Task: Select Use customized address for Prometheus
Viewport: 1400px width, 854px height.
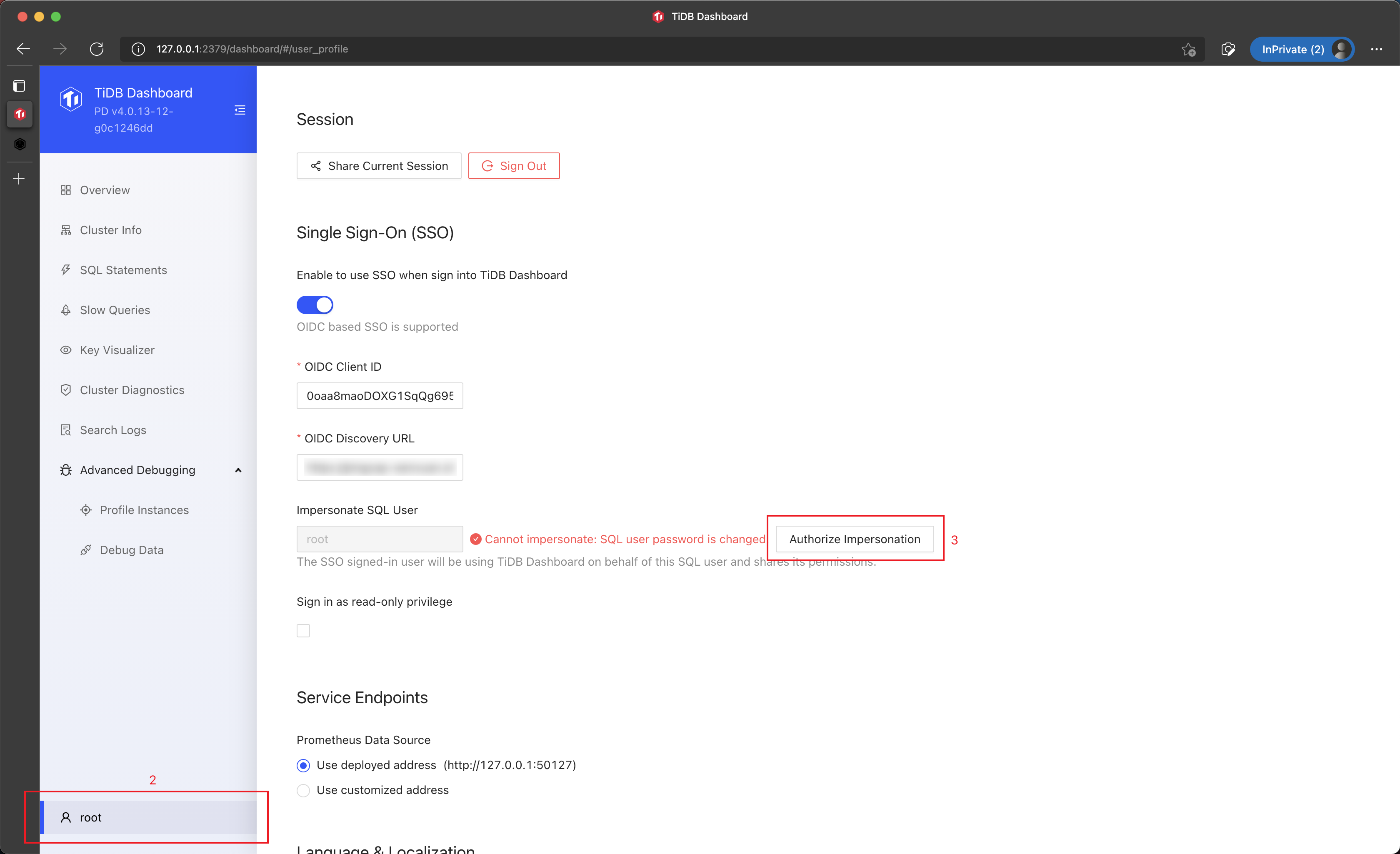Action: [x=303, y=790]
